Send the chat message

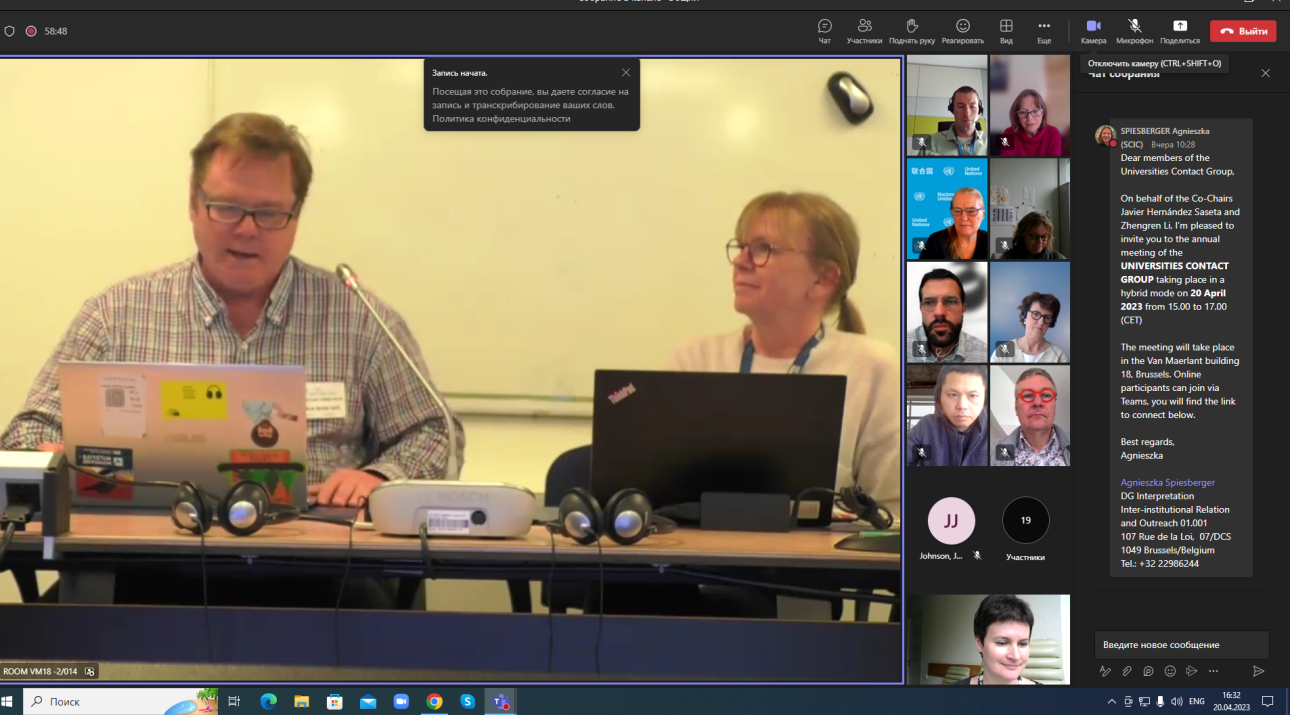coord(1258,671)
